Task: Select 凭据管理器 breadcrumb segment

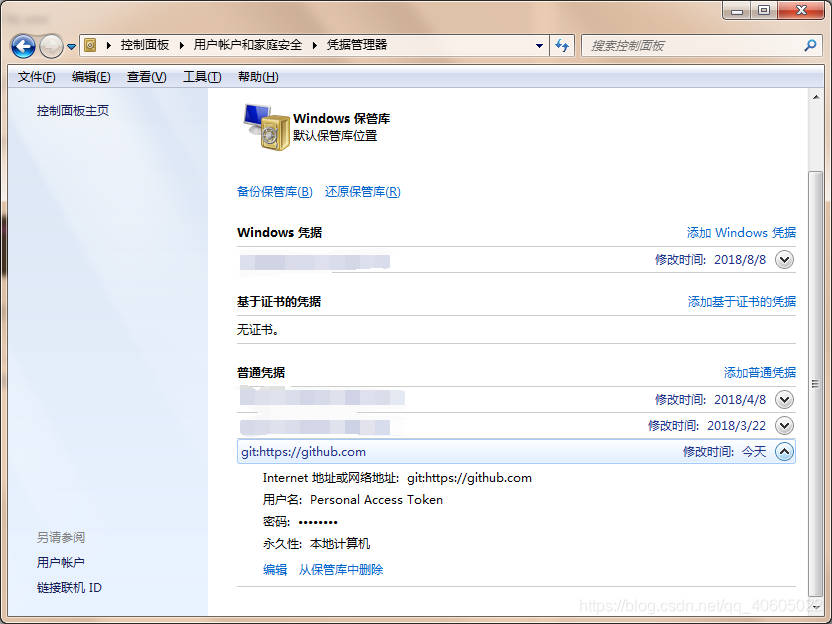Action: point(357,45)
